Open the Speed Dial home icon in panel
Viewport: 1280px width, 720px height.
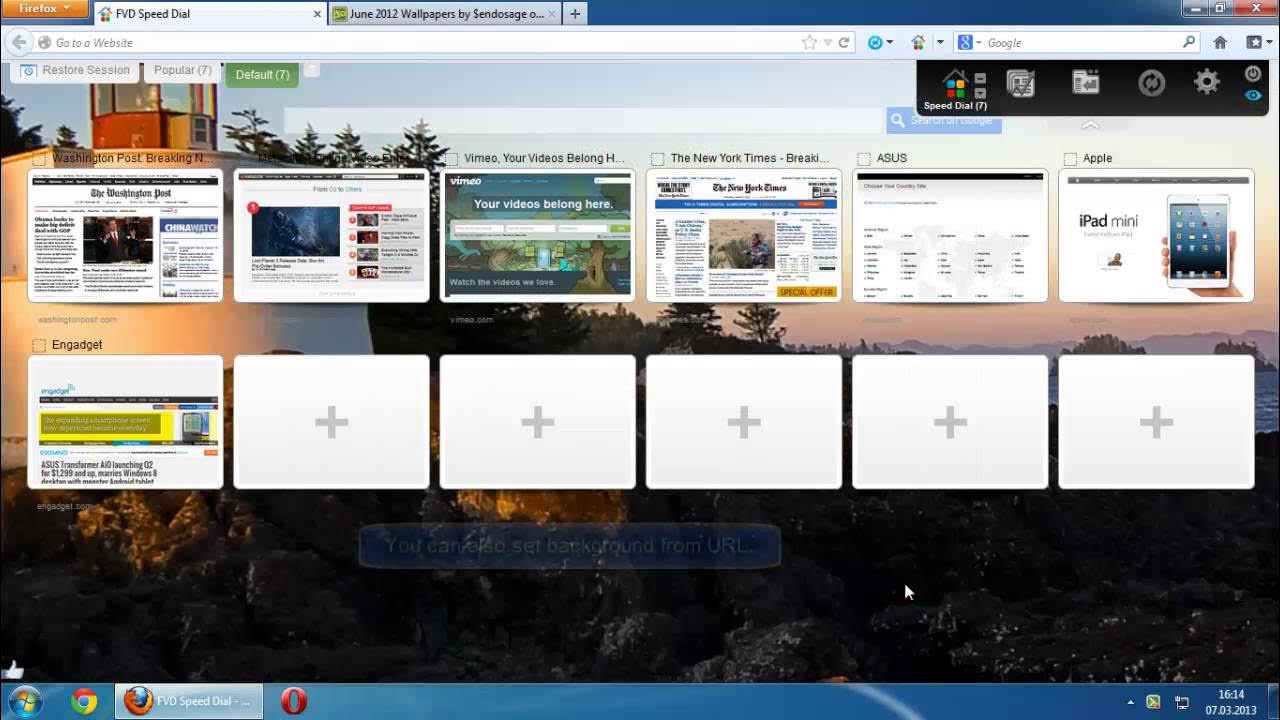[955, 84]
